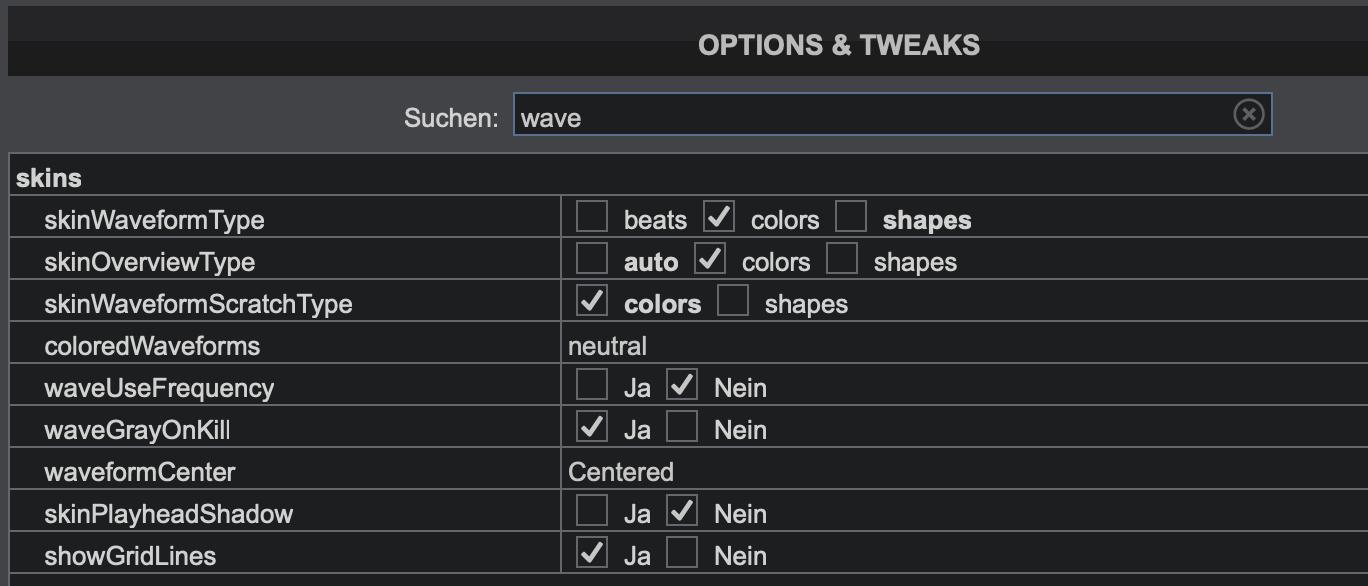Clear the search field with X icon
Screen dimensions: 1368x586
pos(1249,115)
